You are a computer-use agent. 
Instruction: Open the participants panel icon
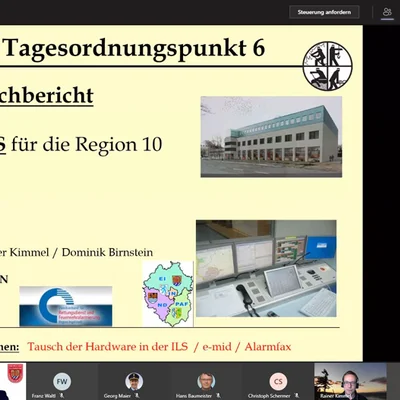[x=387, y=12]
